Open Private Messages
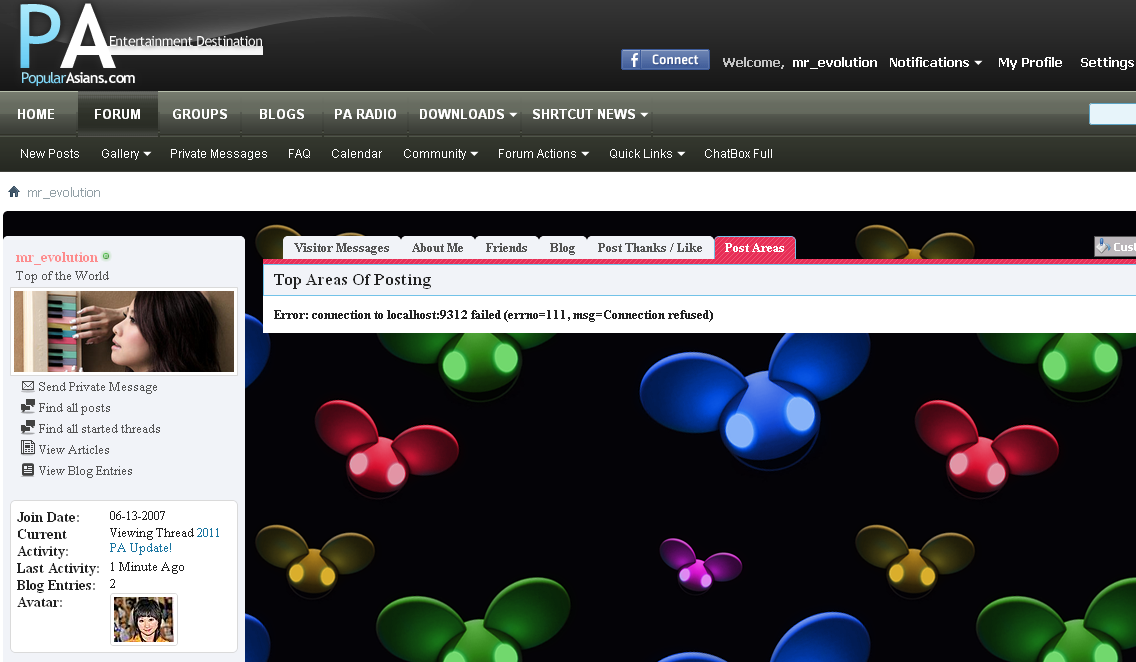The image size is (1136, 662). click(x=219, y=154)
